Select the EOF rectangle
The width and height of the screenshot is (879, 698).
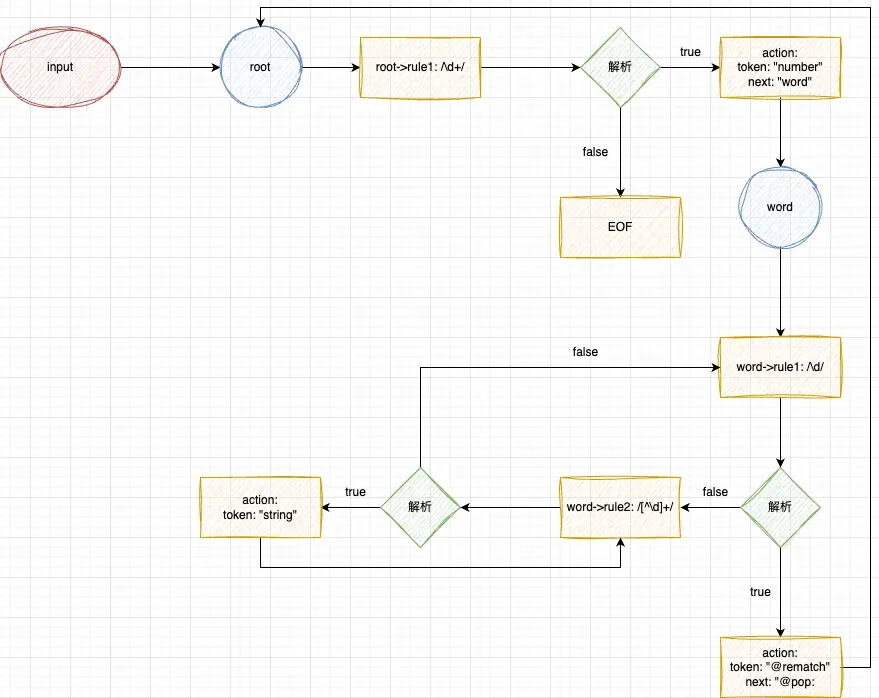(621, 227)
